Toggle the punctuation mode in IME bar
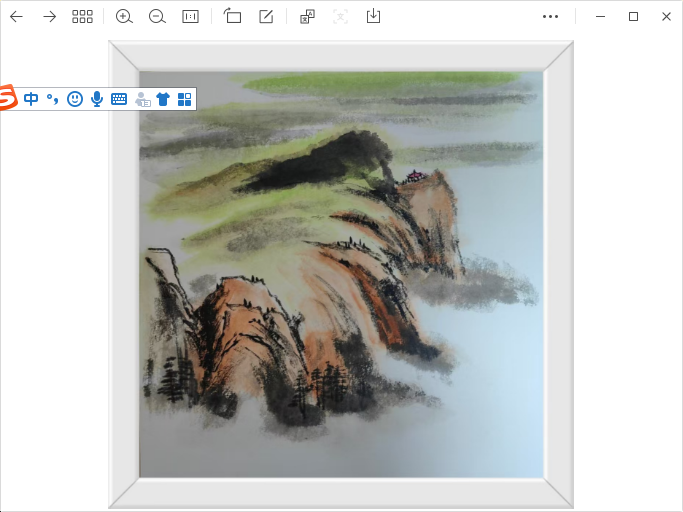 pyautogui.click(x=53, y=99)
